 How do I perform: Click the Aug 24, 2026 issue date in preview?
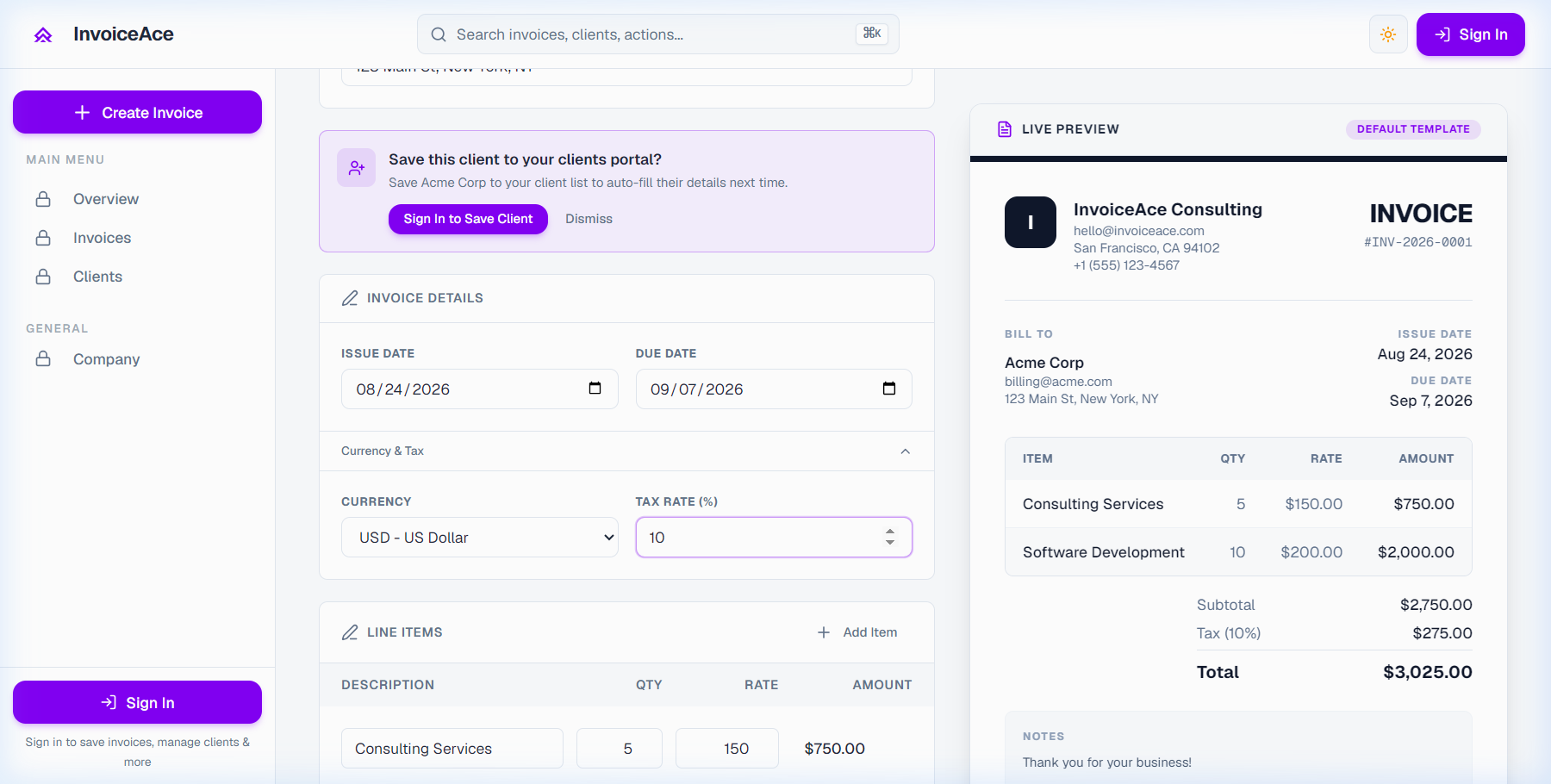pyautogui.click(x=1425, y=354)
